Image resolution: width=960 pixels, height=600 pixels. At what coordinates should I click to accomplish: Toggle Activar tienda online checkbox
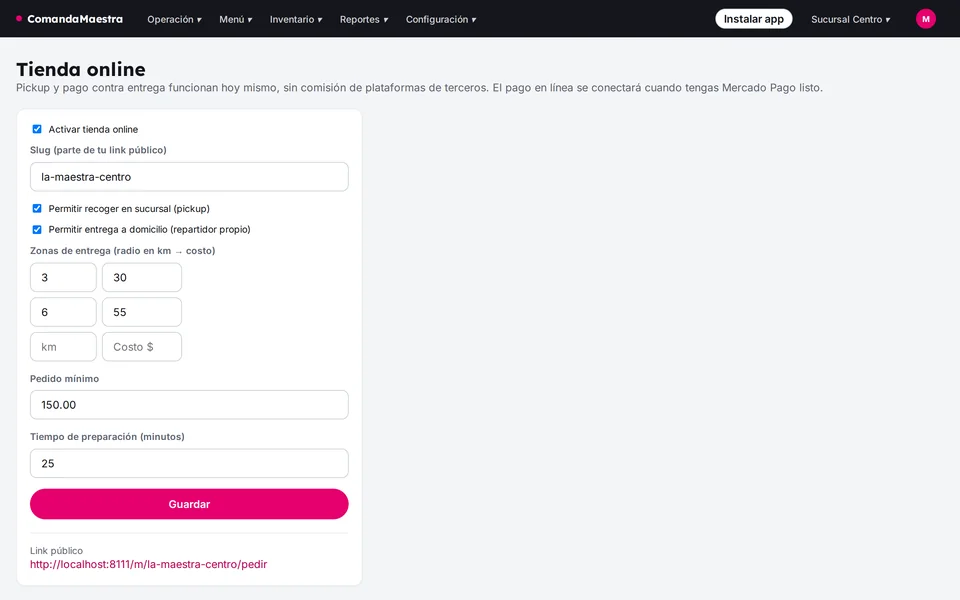[x=37, y=129]
